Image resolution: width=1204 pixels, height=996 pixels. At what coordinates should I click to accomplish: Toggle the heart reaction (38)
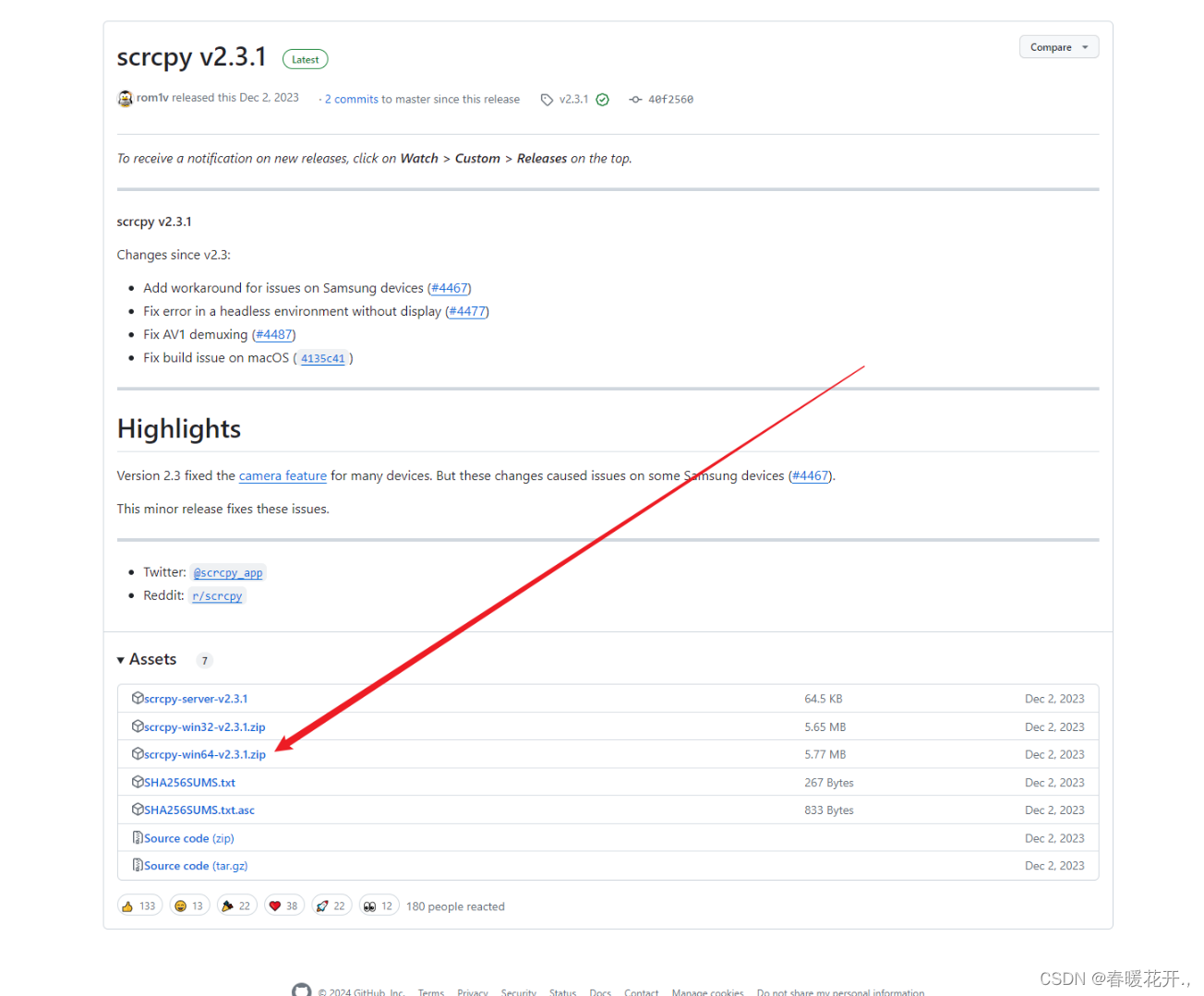(285, 906)
